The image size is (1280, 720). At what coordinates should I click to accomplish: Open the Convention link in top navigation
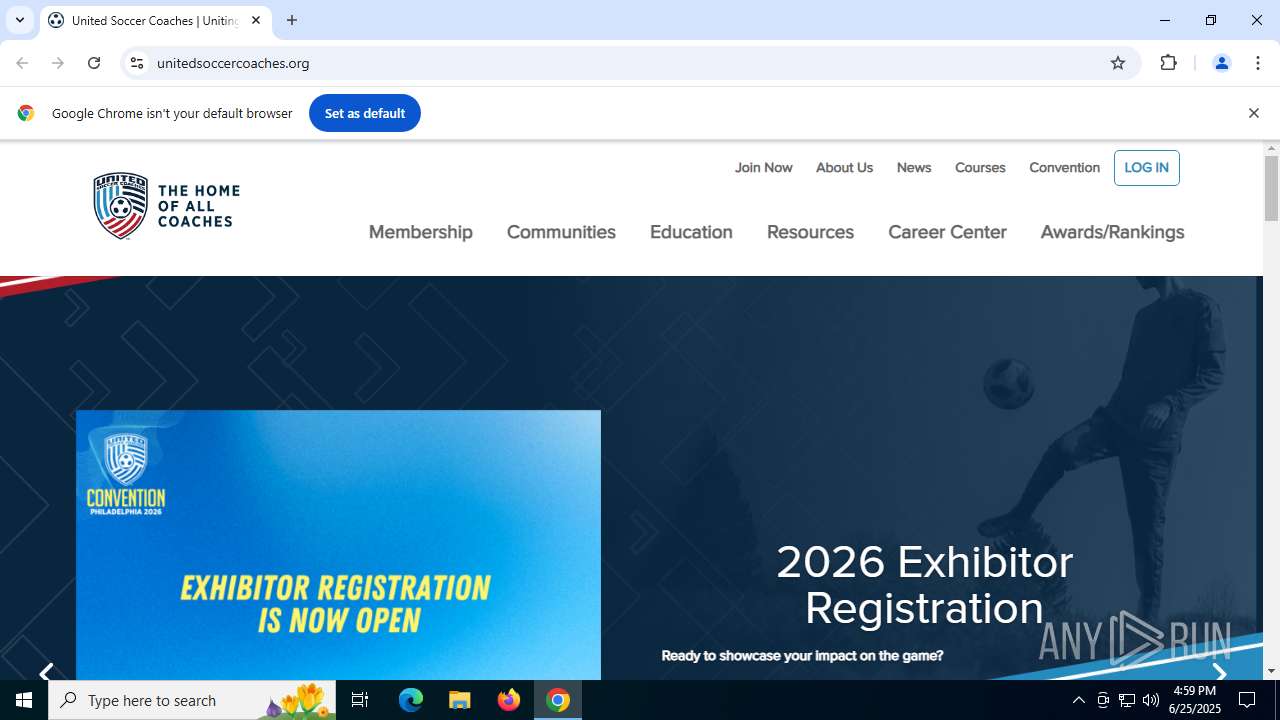[1064, 167]
